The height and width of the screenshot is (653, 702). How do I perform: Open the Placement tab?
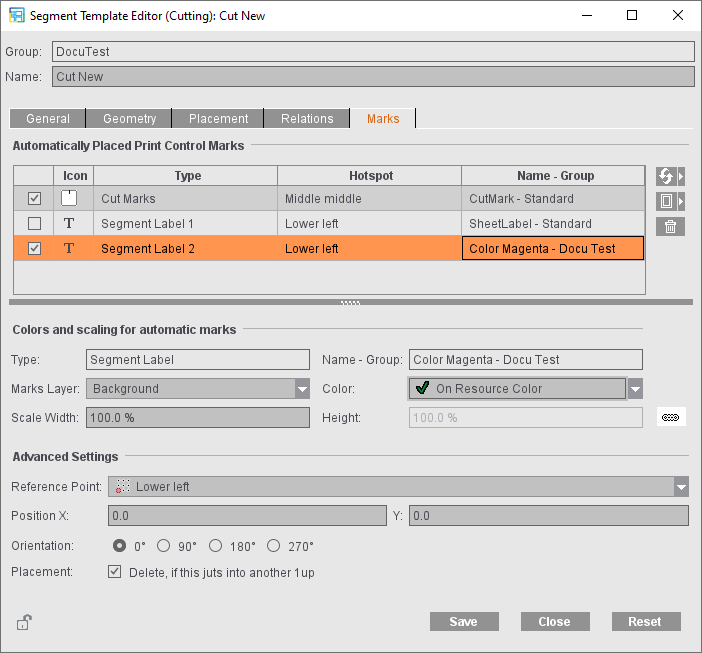point(218,119)
